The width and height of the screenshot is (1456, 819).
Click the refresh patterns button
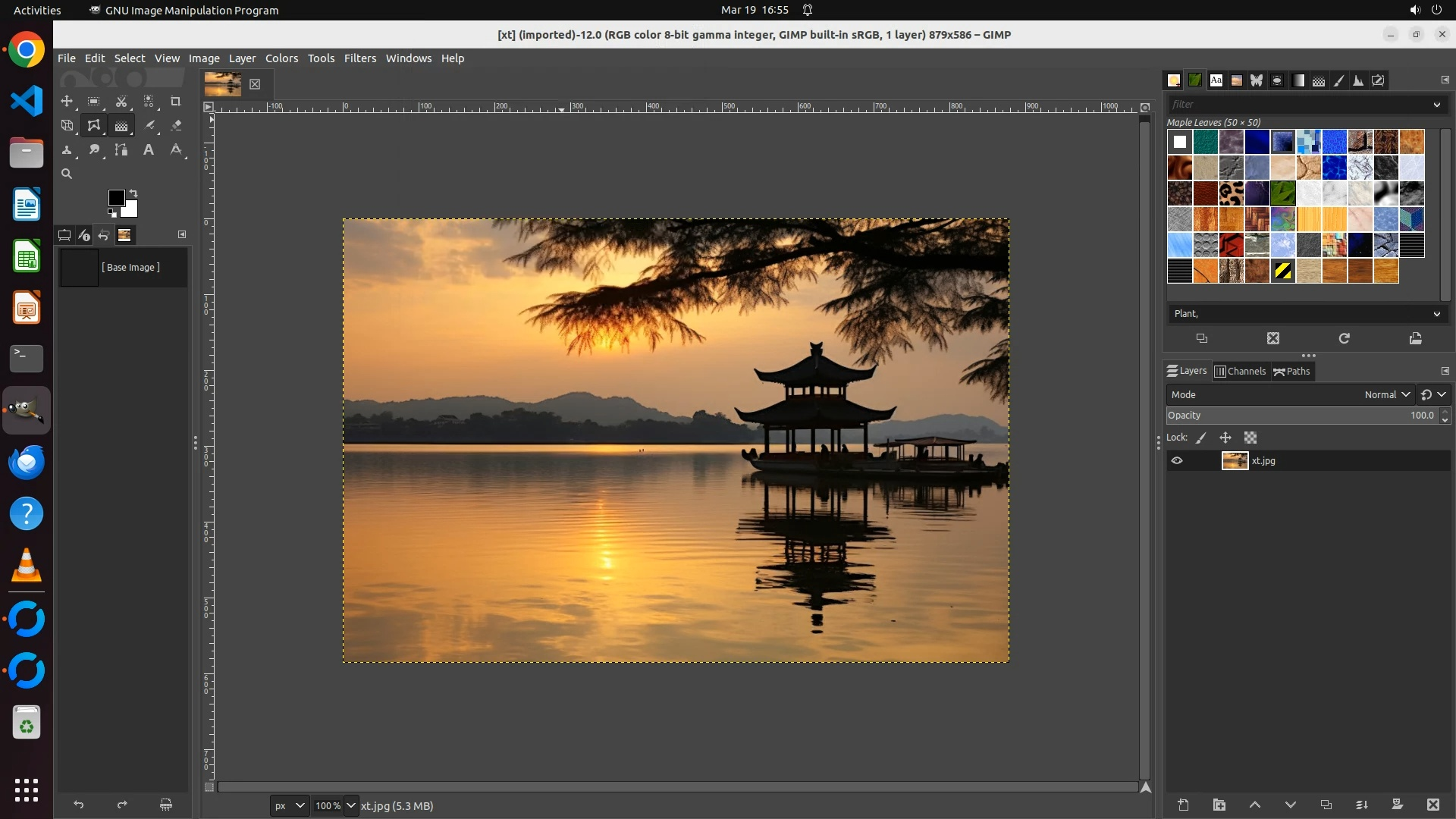coord(1344,338)
